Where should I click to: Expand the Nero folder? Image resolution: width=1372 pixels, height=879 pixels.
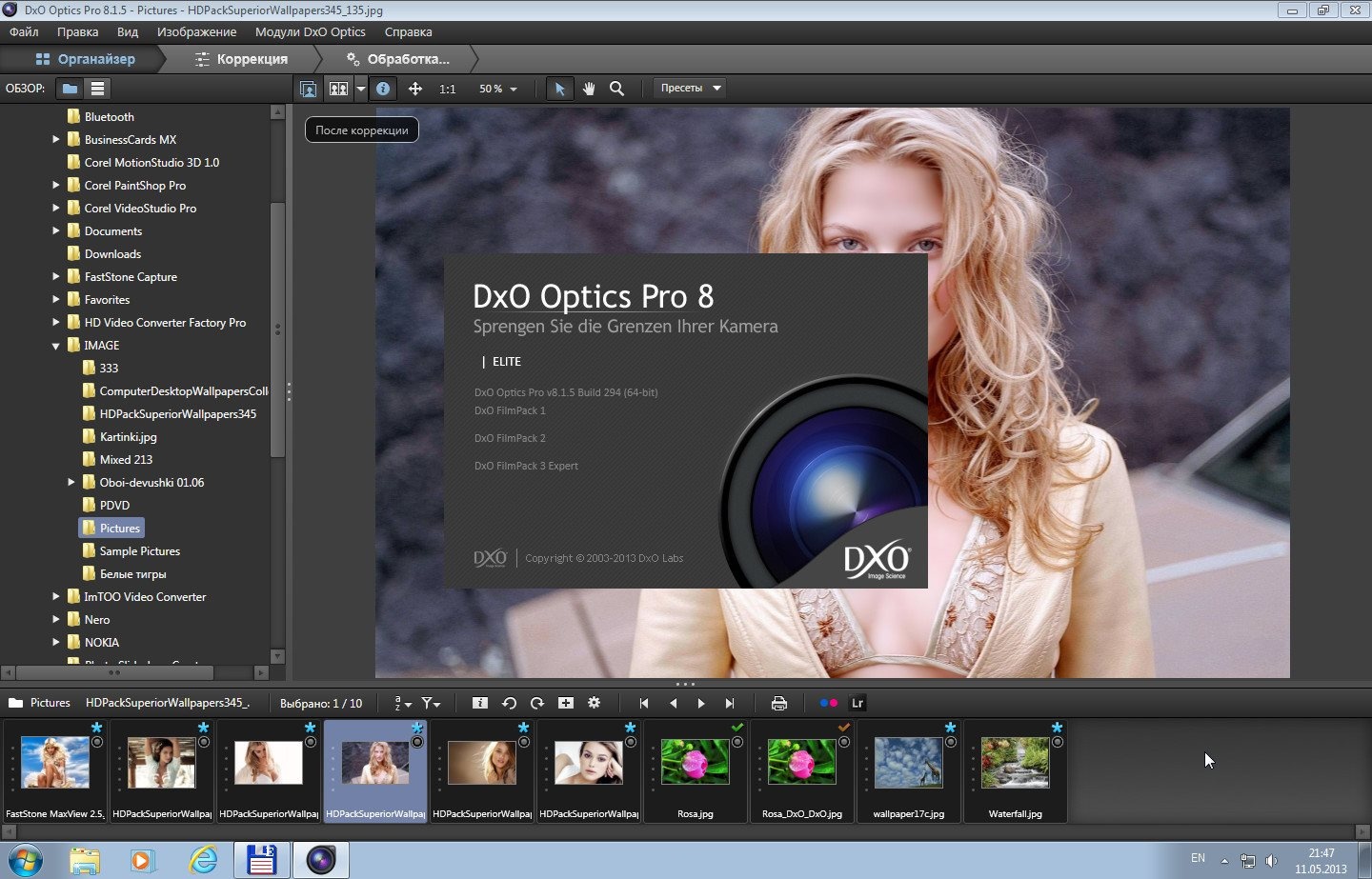tap(55, 620)
